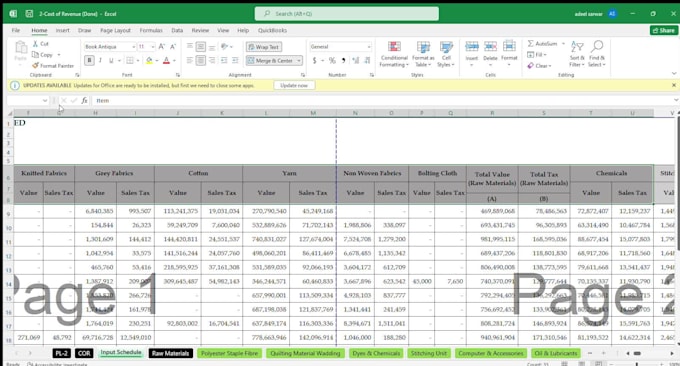Screen dimensions: 680x366
Task: Increase indent in Alignment group
Action: [235, 60]
